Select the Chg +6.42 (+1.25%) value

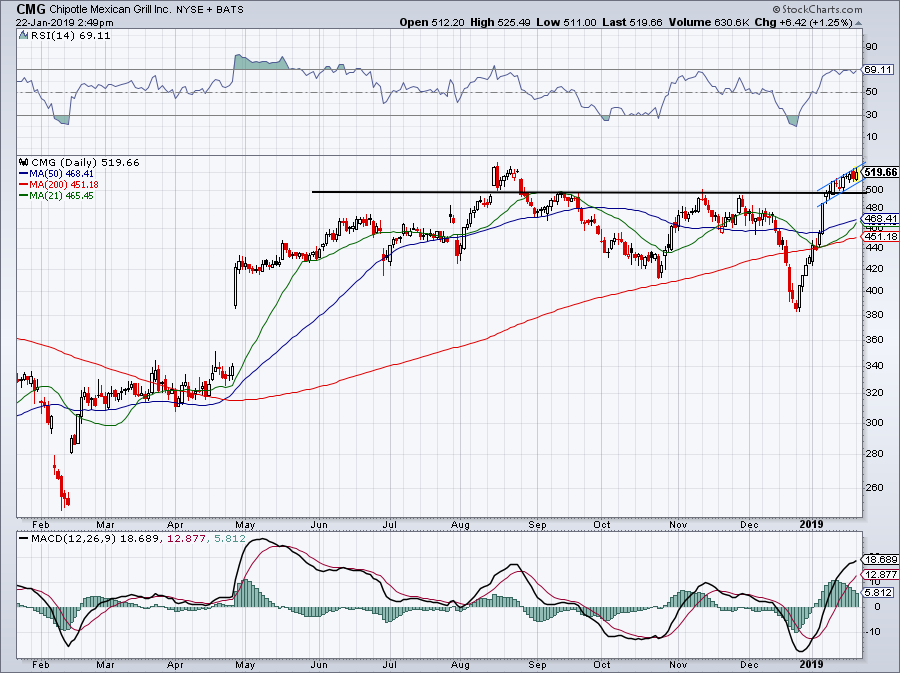(x=804, y=22)
